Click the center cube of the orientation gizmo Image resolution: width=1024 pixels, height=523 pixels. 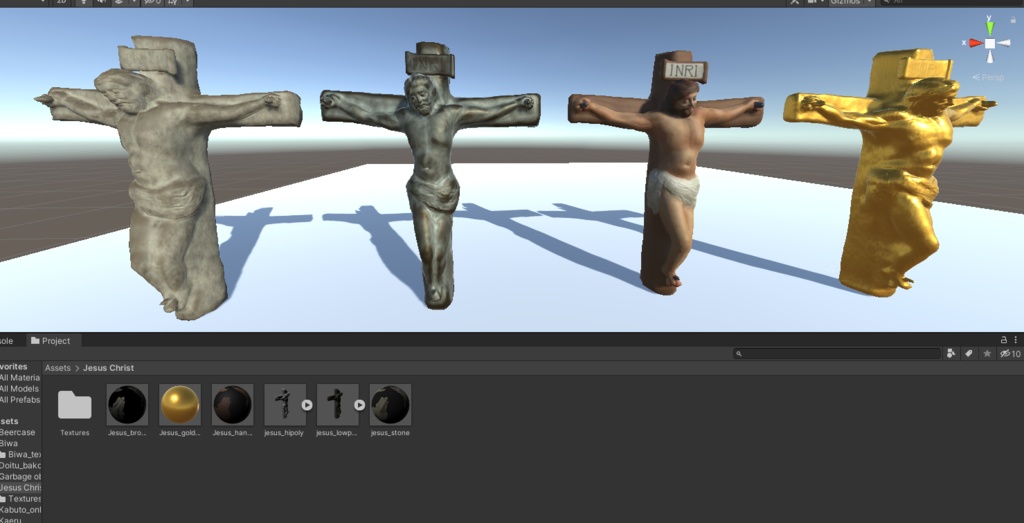click(990, 43)
